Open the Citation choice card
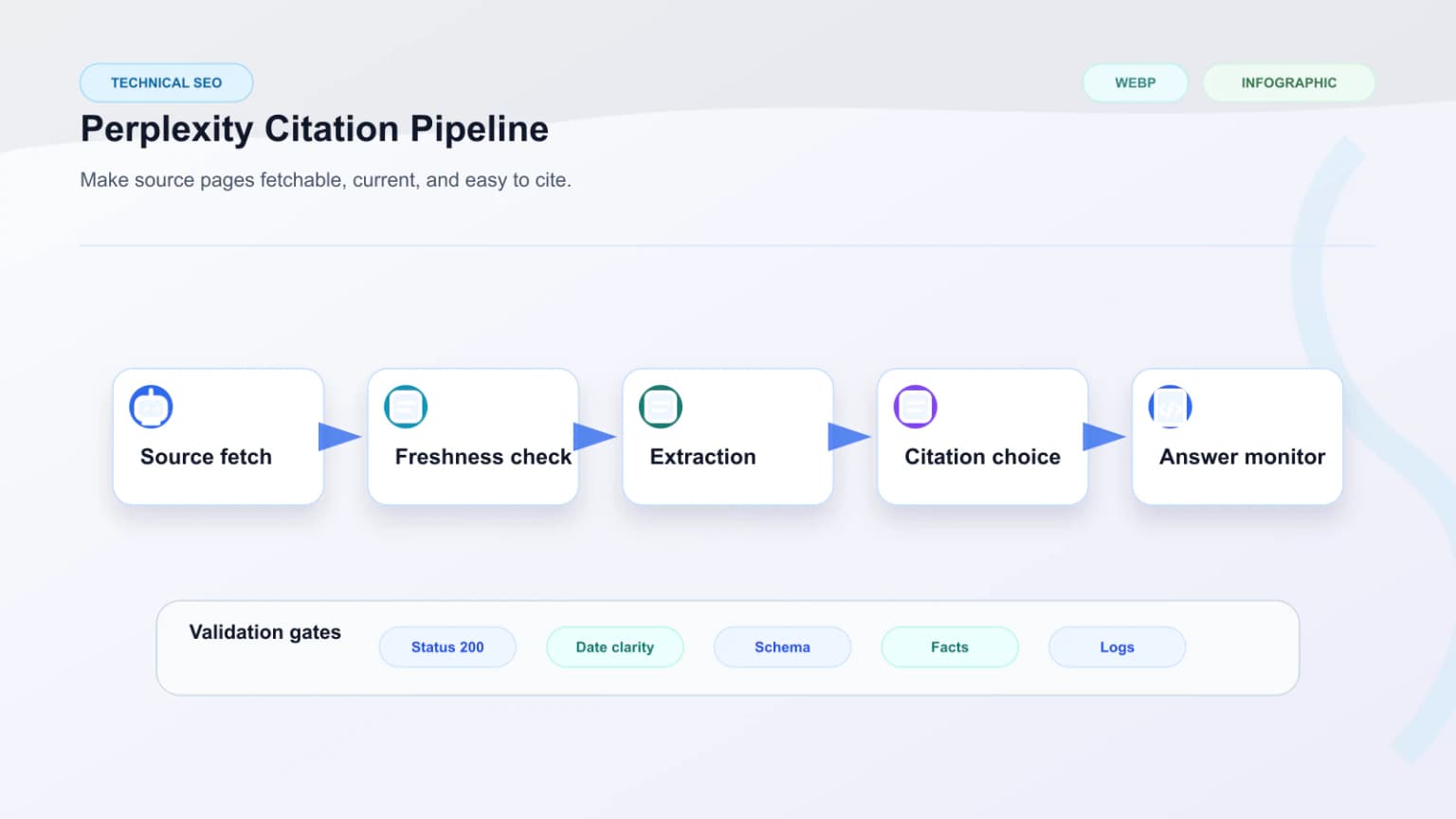 click(983, 437)
